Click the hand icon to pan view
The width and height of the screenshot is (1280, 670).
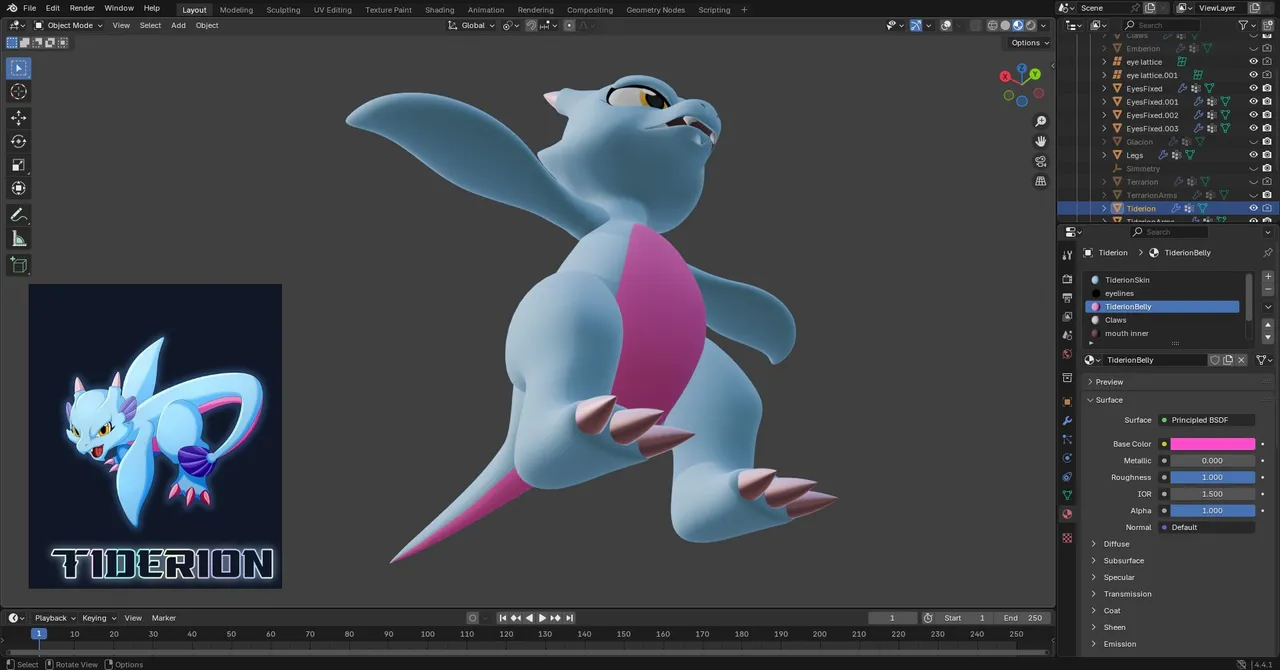click(1040, 142)
